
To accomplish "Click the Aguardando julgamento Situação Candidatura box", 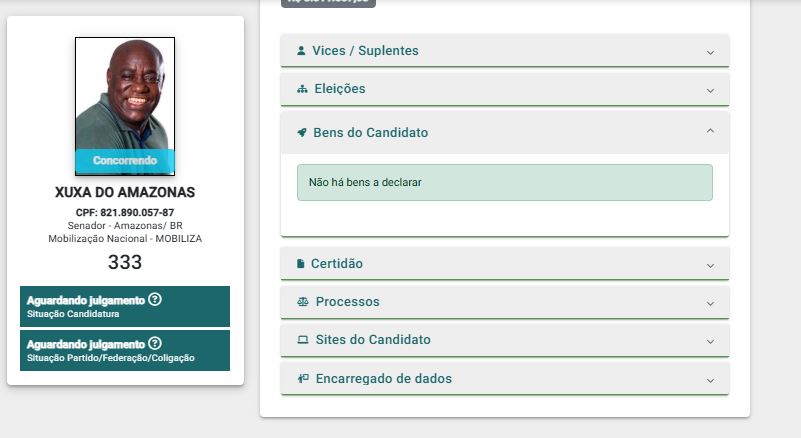I will 125,306.
